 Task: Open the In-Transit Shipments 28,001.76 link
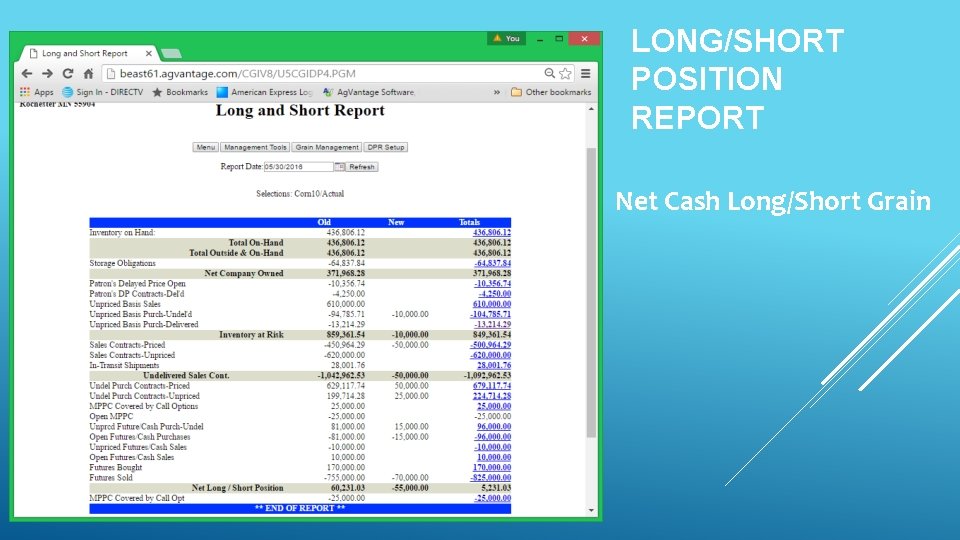[494, 365]
